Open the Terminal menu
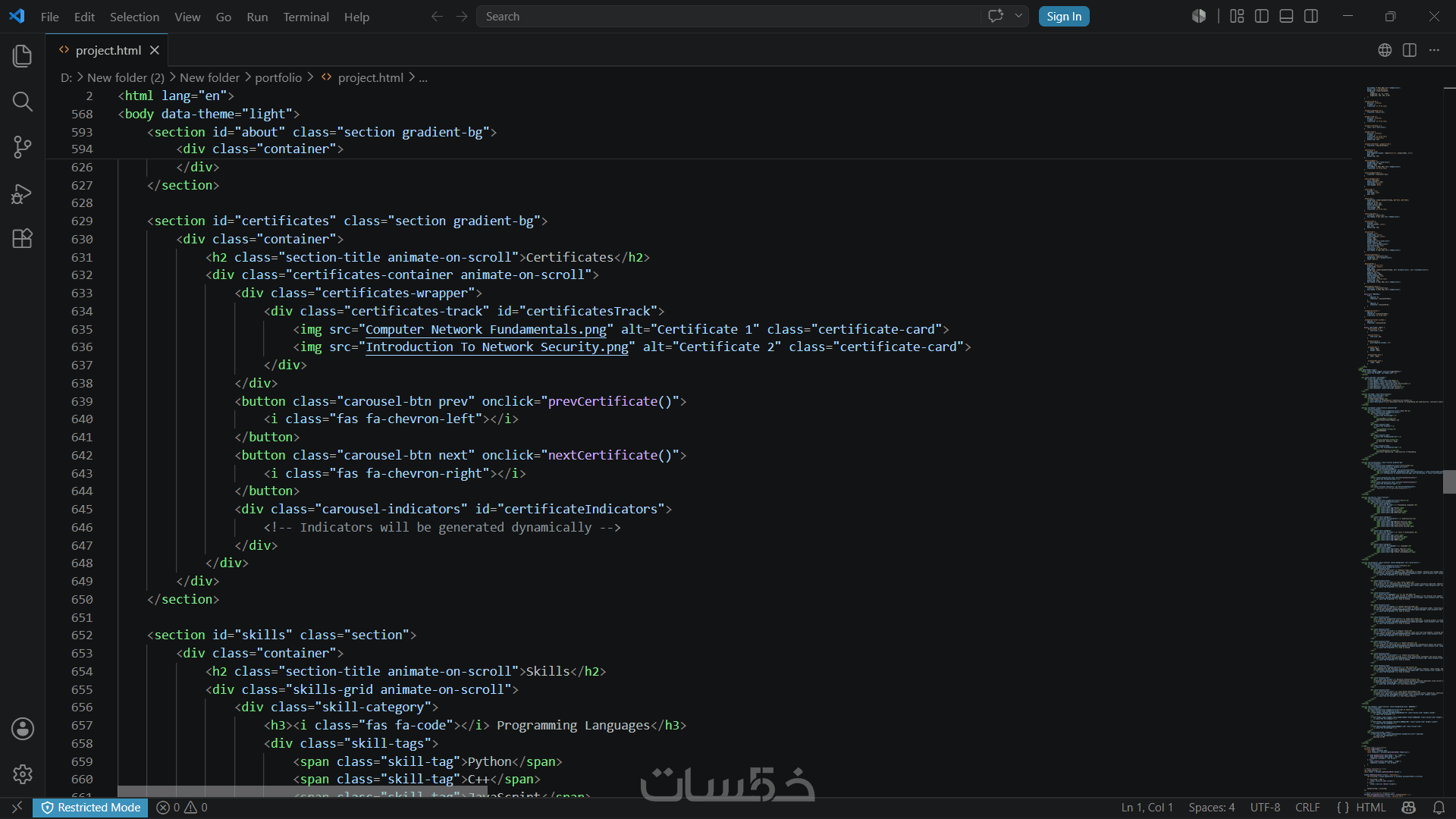This screenshot has height=819, width=1456. tap(306, 17)
